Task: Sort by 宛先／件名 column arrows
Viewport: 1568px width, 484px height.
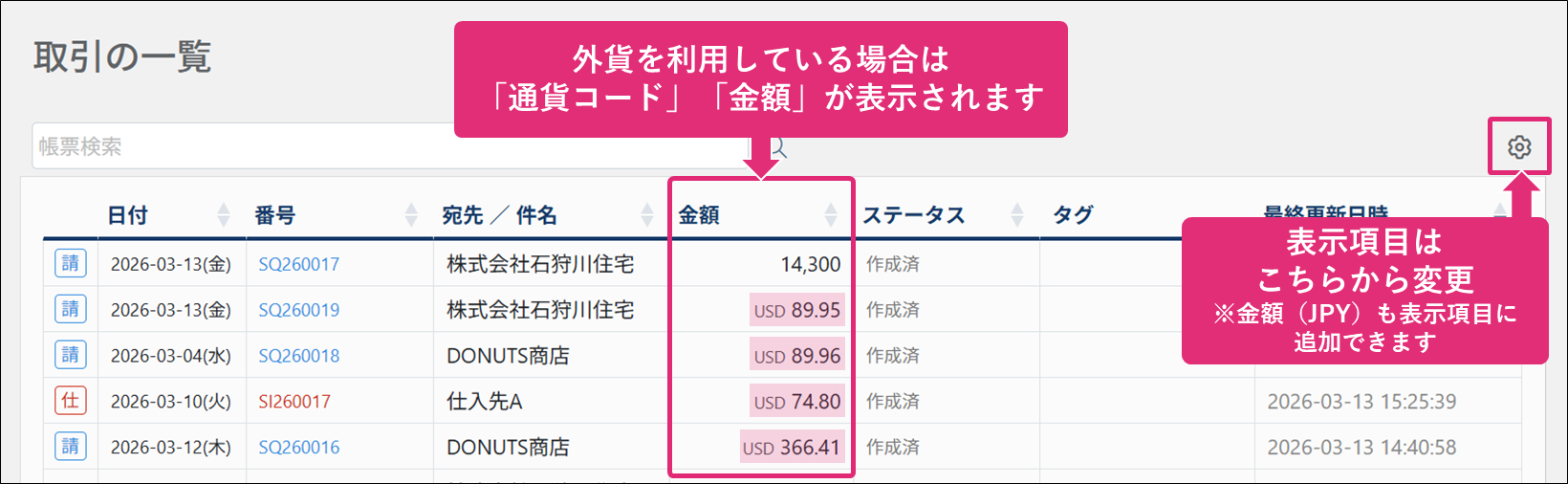Action: tap(647, 215)
